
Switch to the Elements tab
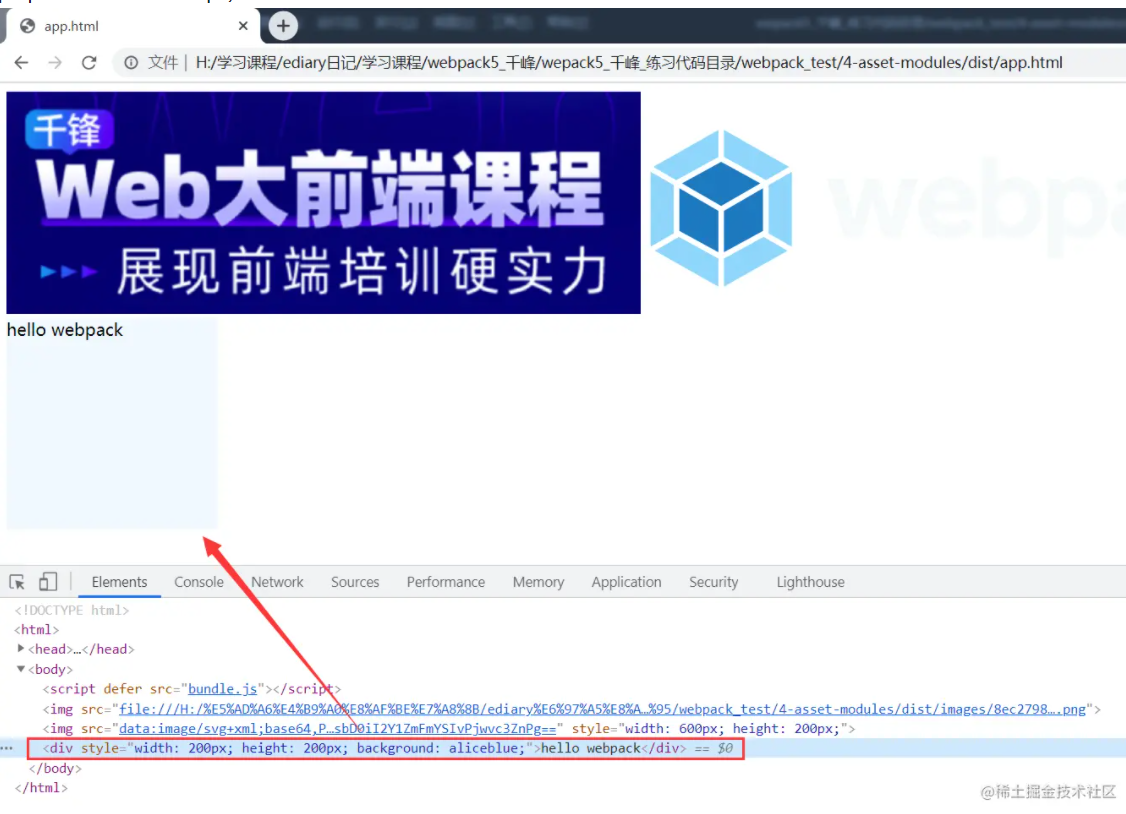click(119, 582)
